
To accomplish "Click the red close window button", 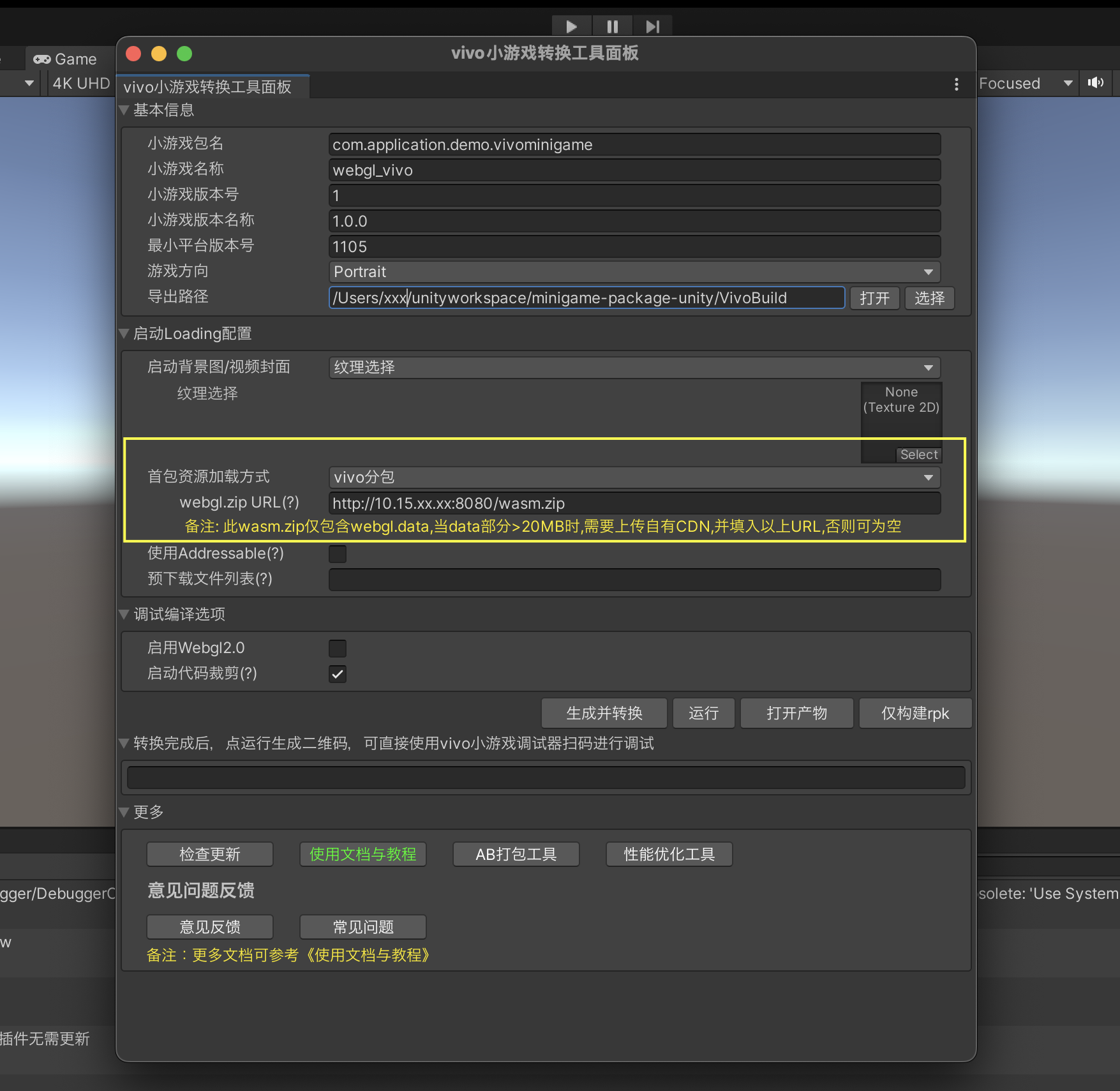I will (x=133, y=54).
